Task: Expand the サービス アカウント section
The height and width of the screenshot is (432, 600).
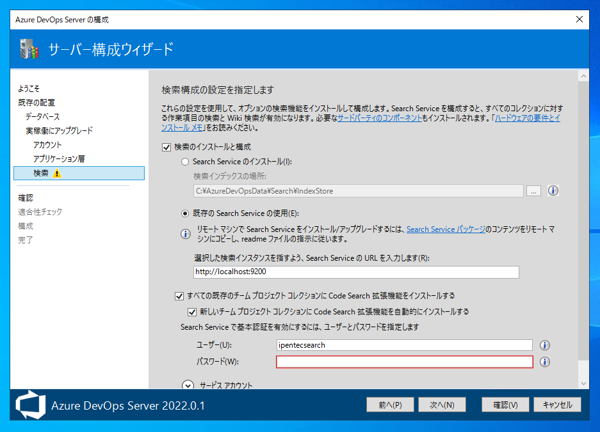Action: pos(188,385)
